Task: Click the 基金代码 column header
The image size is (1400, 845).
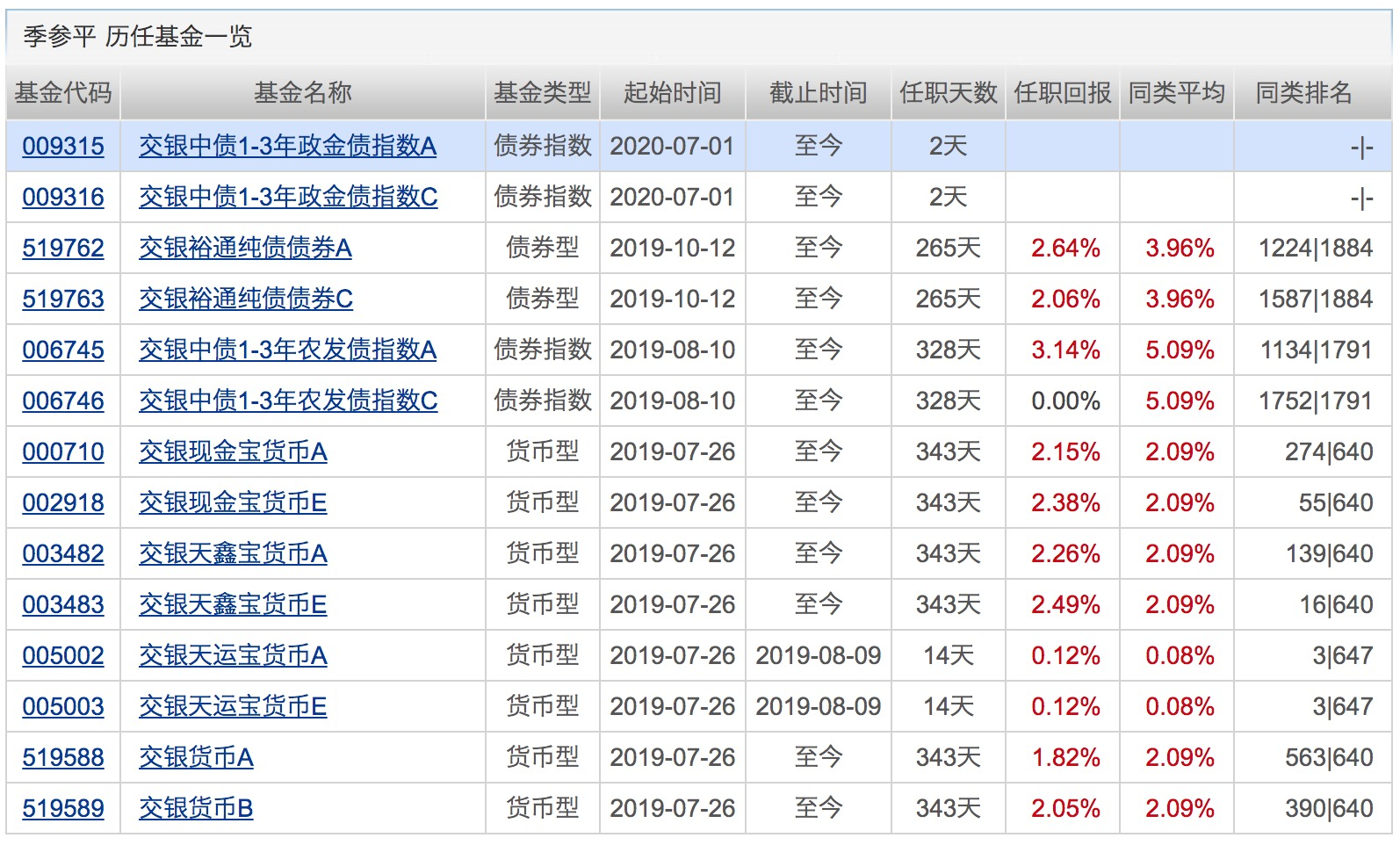Action: [x=63, y=92]
